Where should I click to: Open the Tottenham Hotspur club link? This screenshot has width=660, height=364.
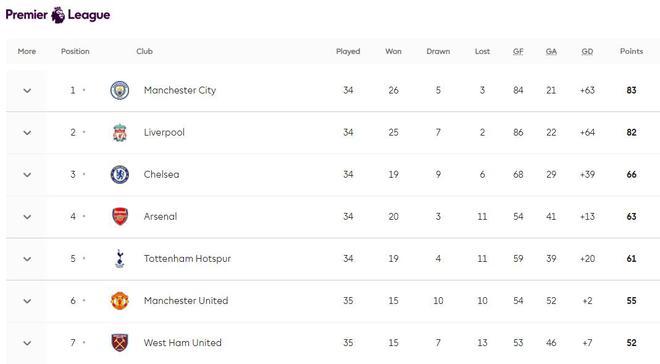(x=187, y=259)
